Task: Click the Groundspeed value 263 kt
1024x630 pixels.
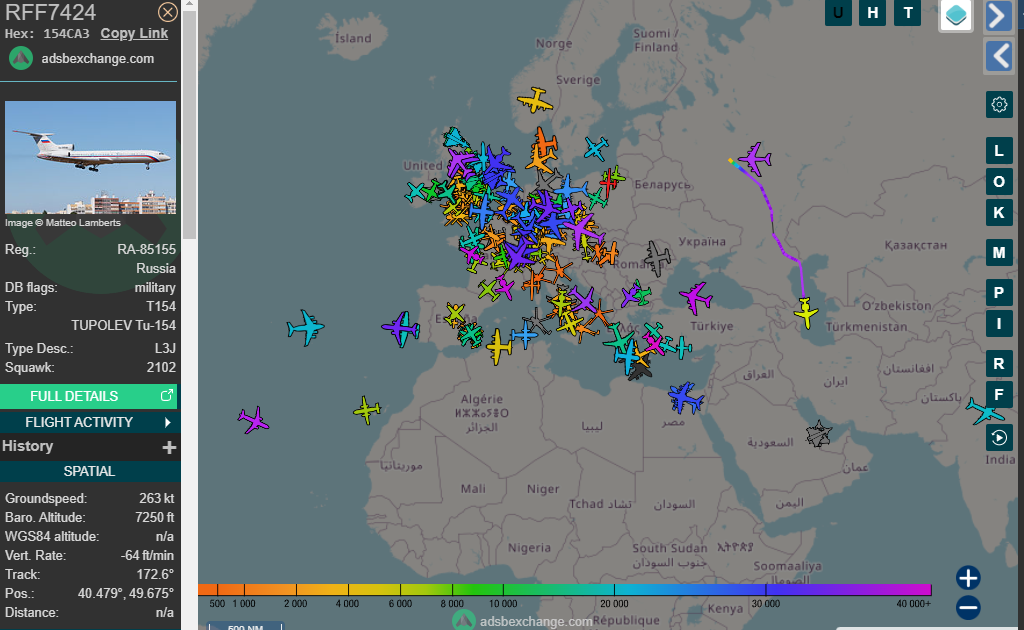Action: [156, 499]
